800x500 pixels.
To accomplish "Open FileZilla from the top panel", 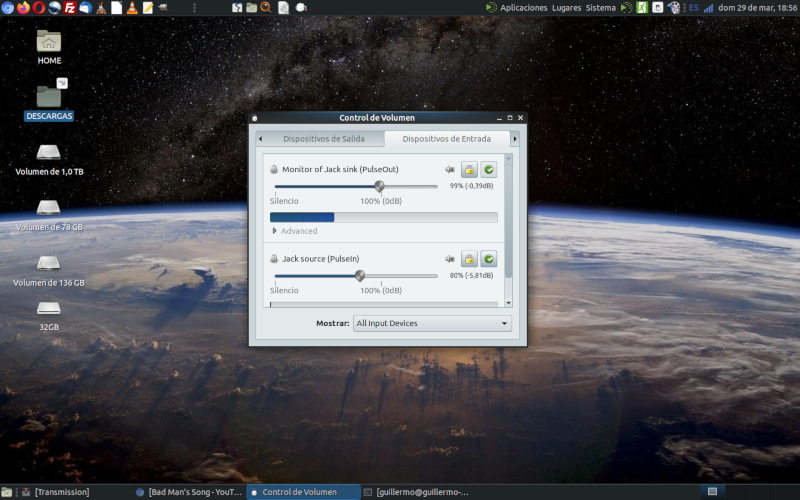I will click(x=70, y=7).
